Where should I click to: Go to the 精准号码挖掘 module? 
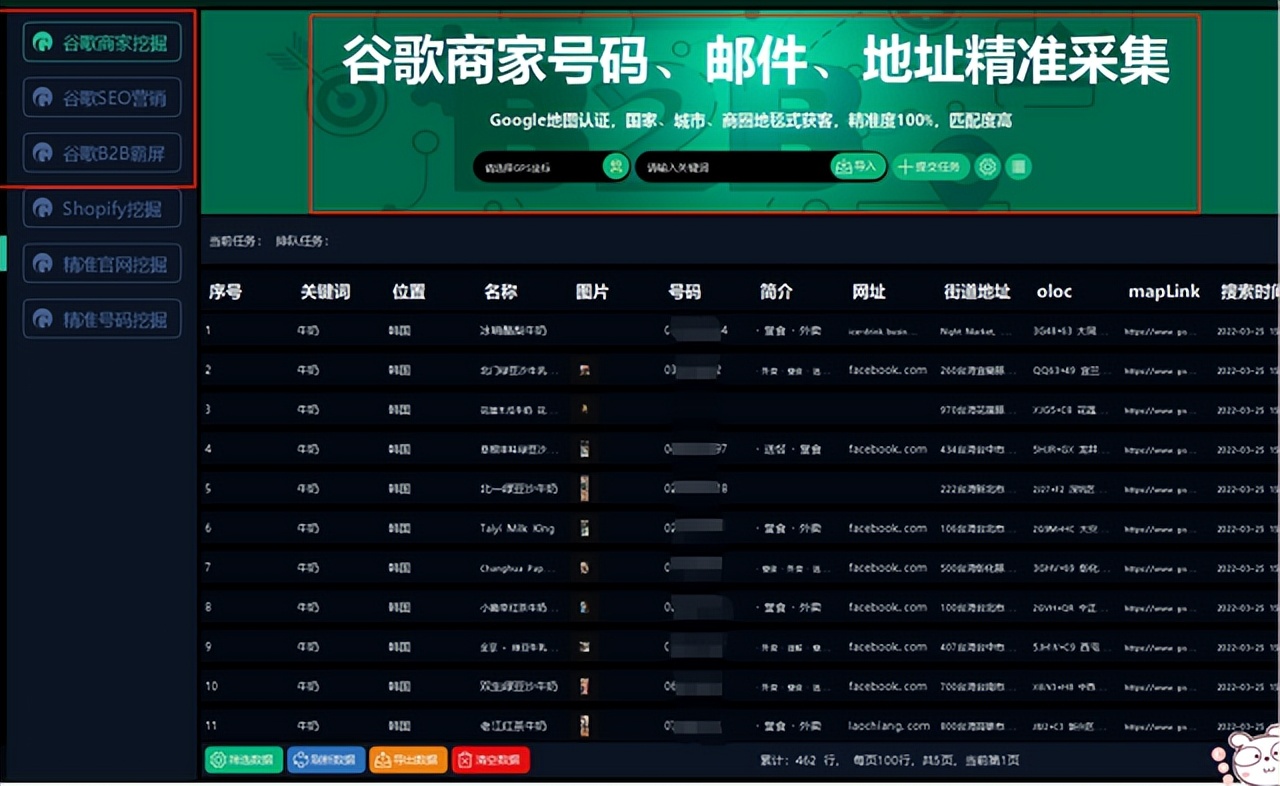click(102, 319)
